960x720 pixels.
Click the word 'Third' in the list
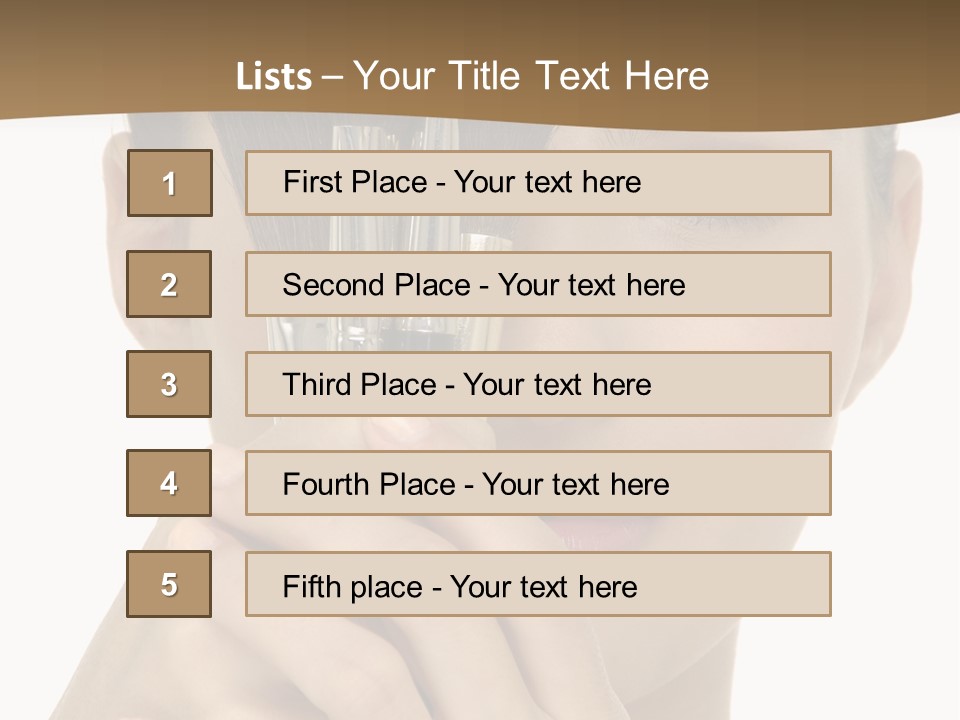point(317,385)
